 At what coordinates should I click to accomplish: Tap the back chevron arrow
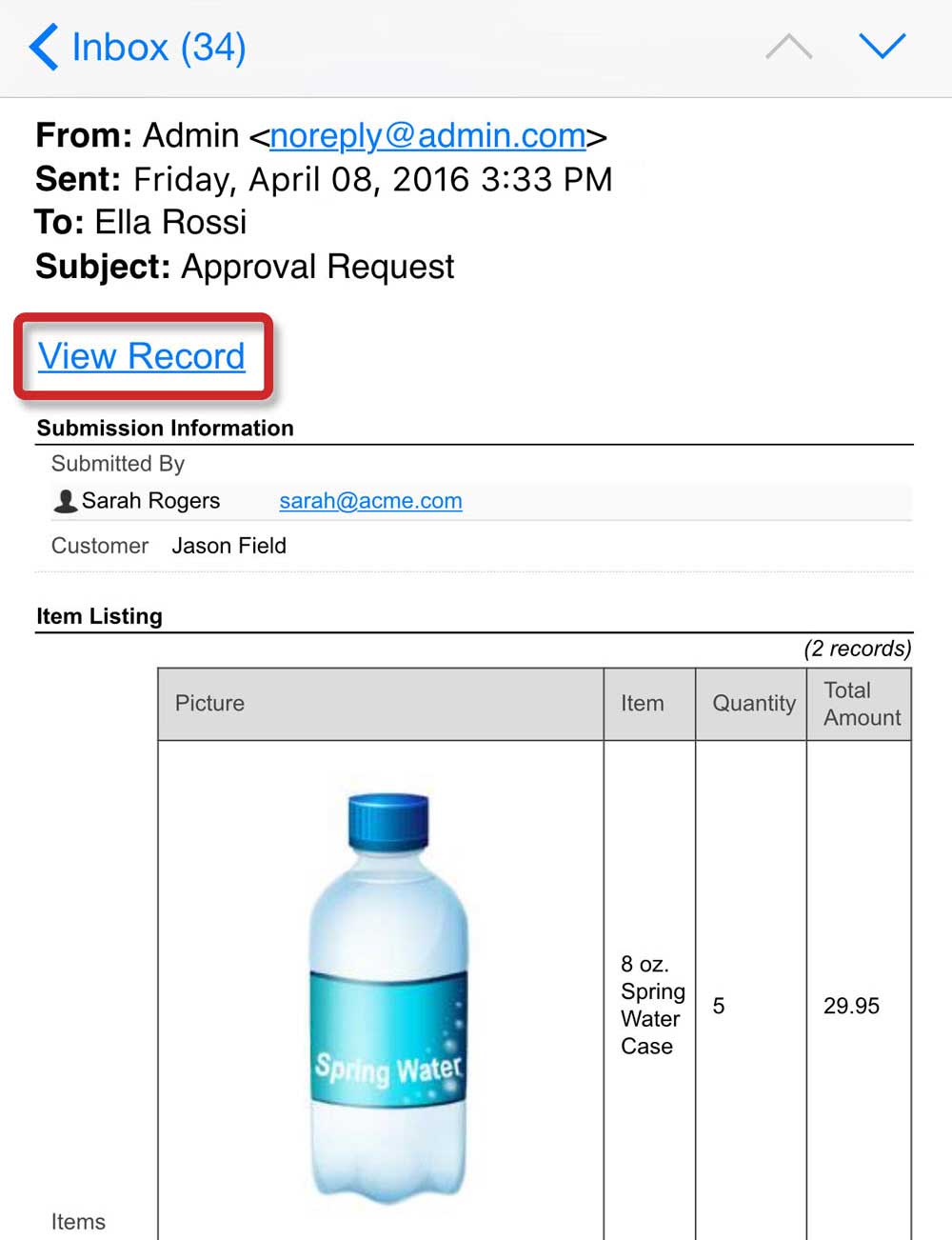[x=44, y=47]
